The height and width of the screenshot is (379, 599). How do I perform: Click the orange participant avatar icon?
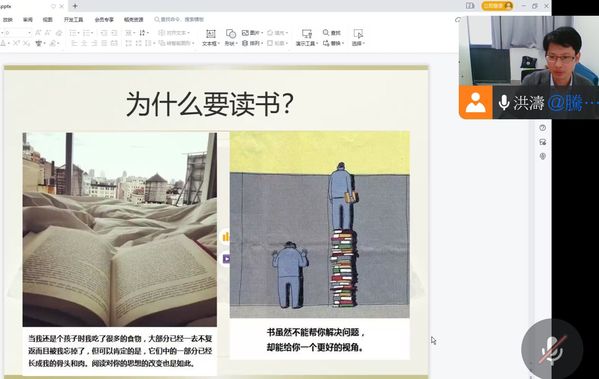476,102
